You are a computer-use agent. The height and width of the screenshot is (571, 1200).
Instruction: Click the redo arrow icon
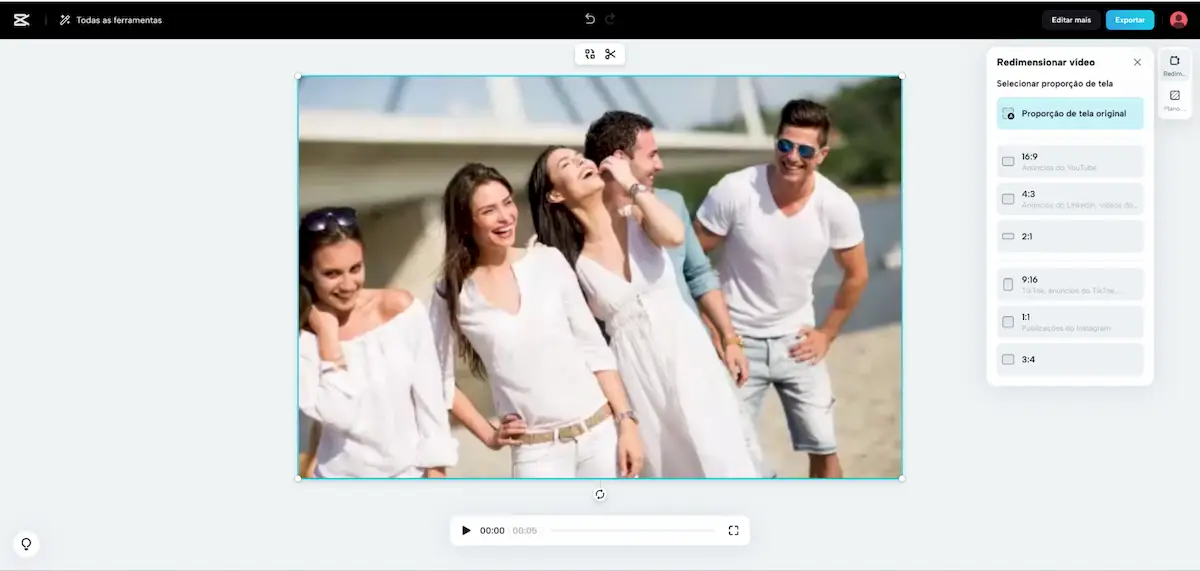click(610, 19)
